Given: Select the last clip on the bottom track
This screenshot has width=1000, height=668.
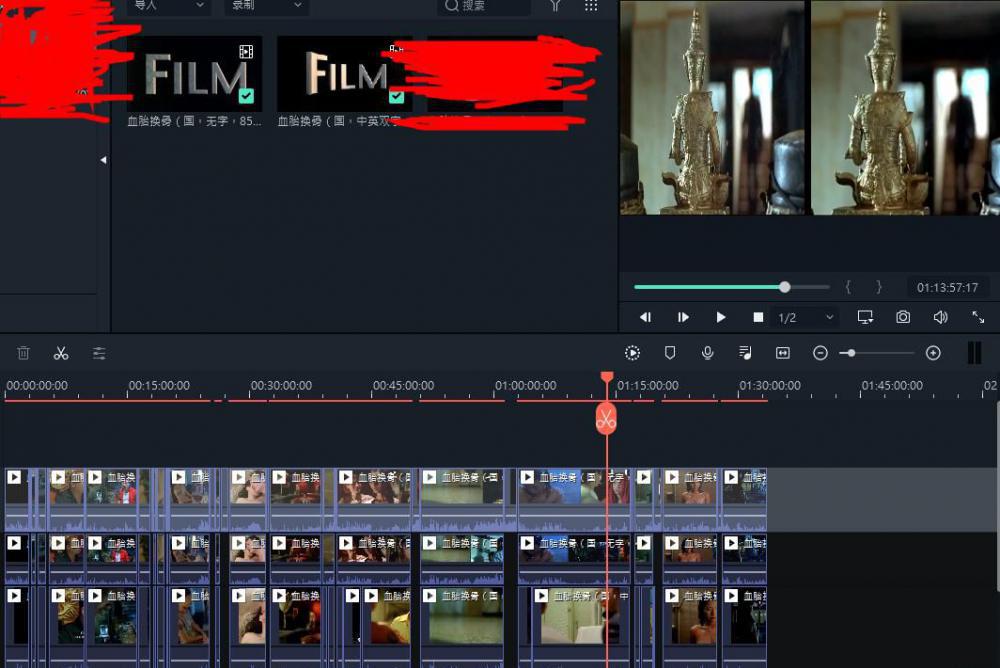Looking at the screenshot, I should [x=744, y=625].
